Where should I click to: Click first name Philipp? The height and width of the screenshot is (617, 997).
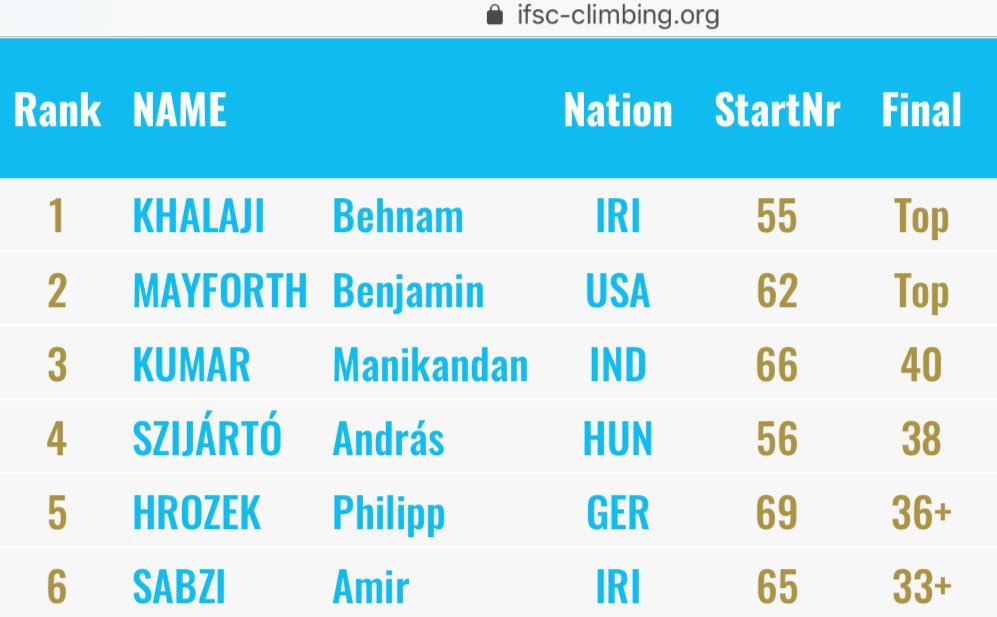click(388, 513)
